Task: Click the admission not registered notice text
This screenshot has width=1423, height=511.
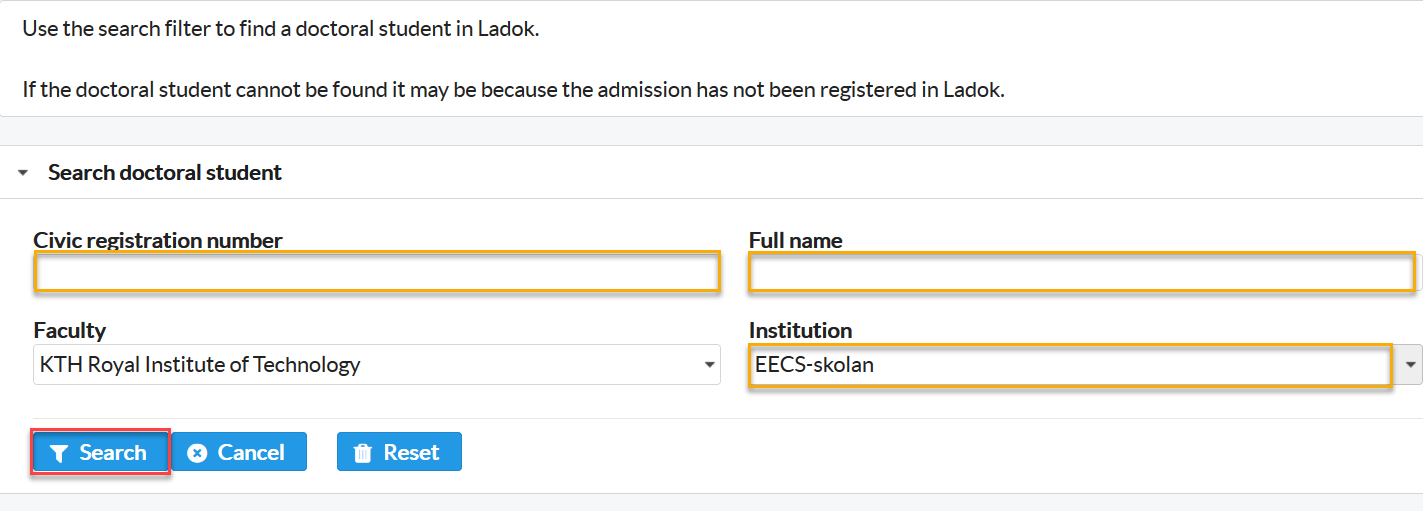Action: pos(513,89)
